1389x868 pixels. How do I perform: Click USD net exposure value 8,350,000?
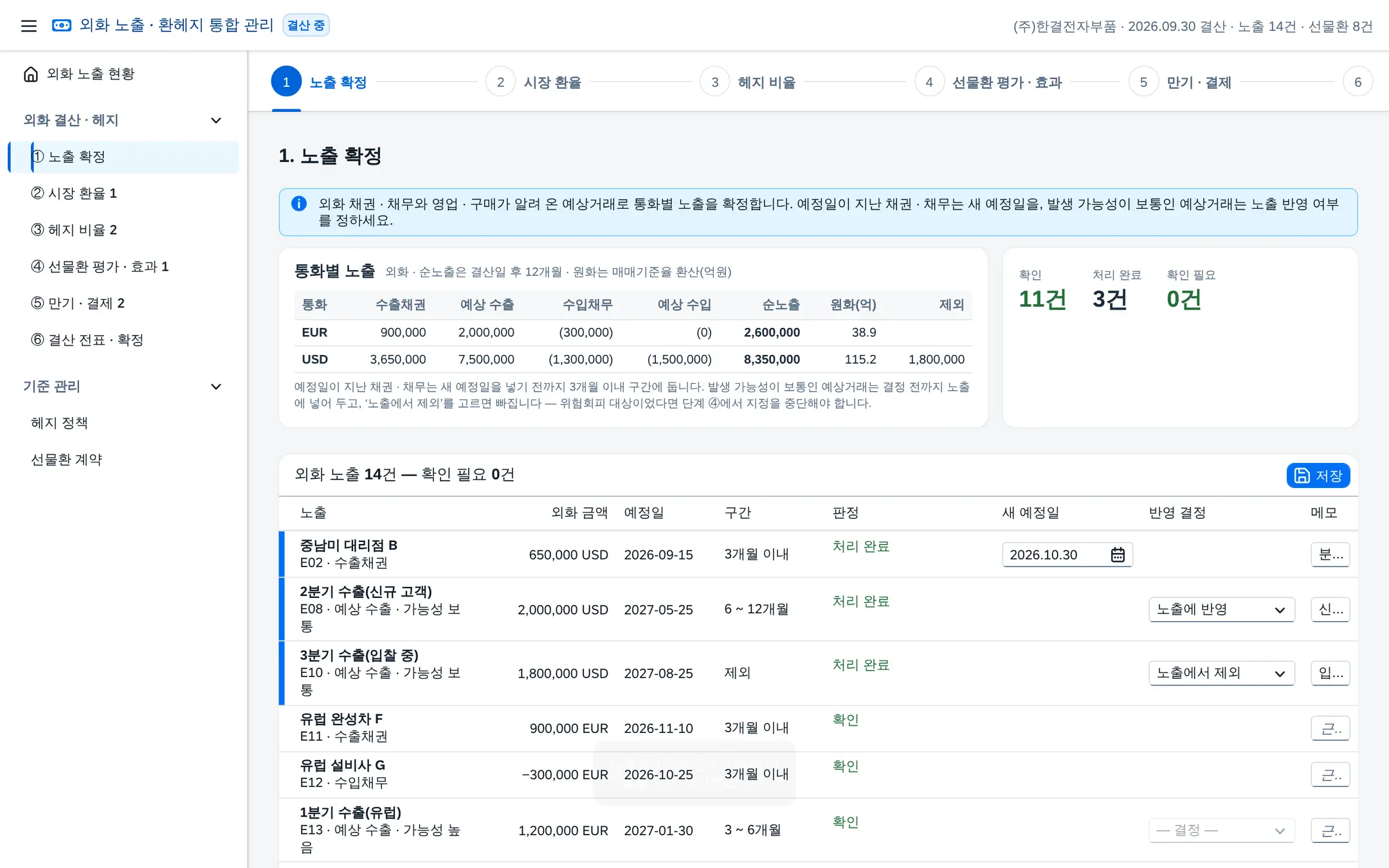coord(772,359)
